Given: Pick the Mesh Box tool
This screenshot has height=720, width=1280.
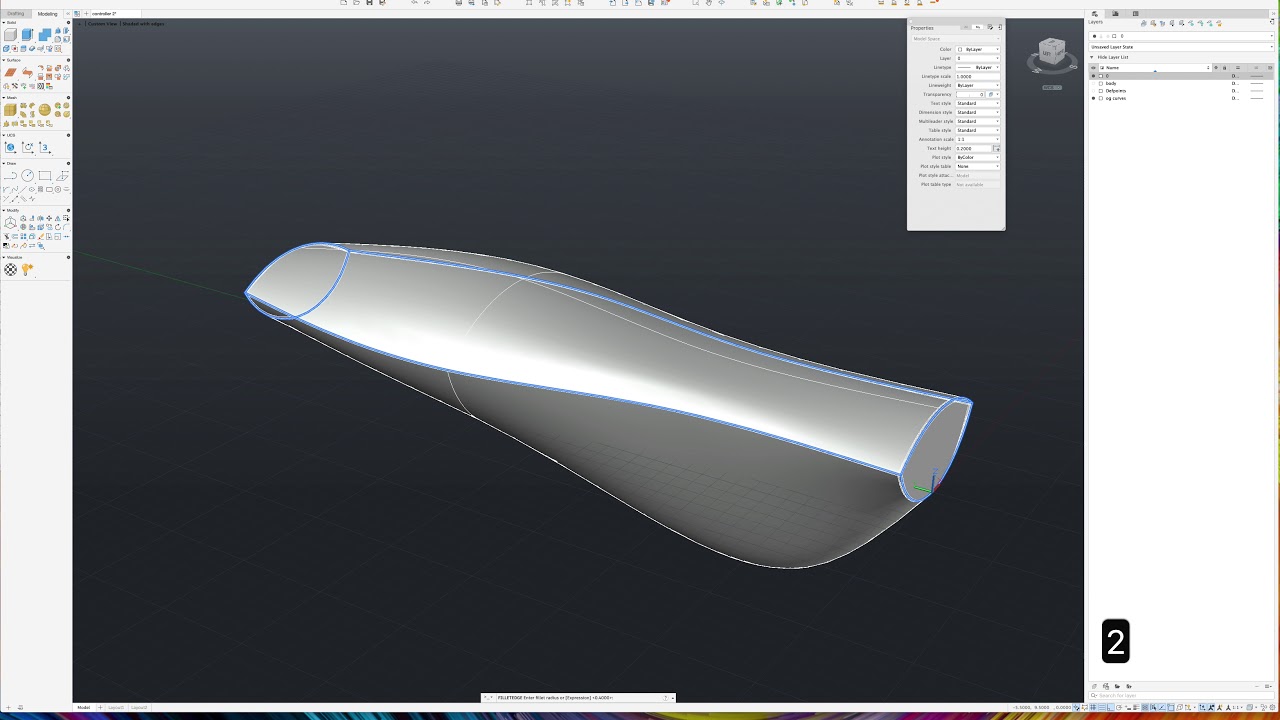Looking at the screenshot, I should (x=10, y=109).
